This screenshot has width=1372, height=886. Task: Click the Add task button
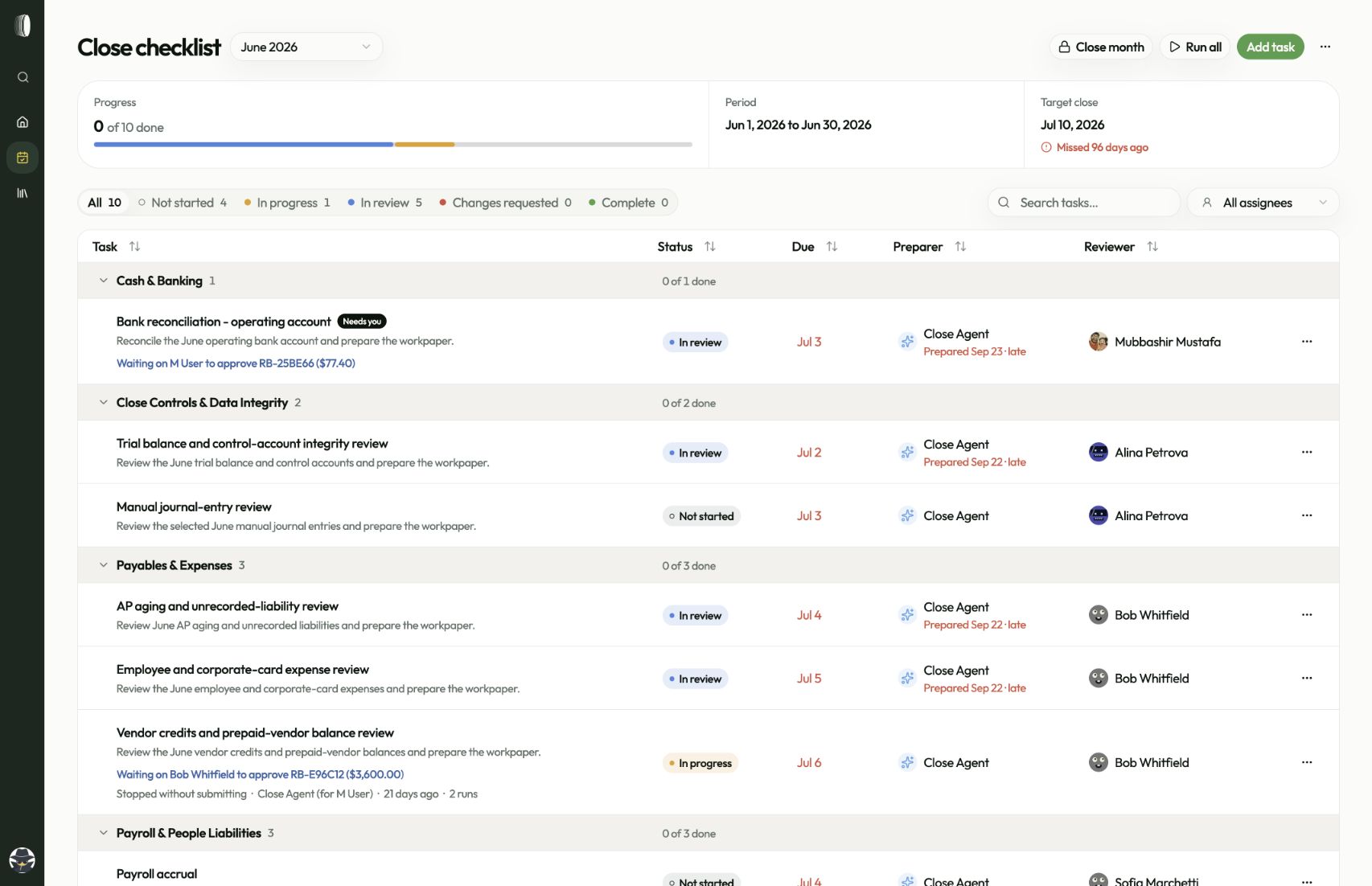pos(1271,47)
